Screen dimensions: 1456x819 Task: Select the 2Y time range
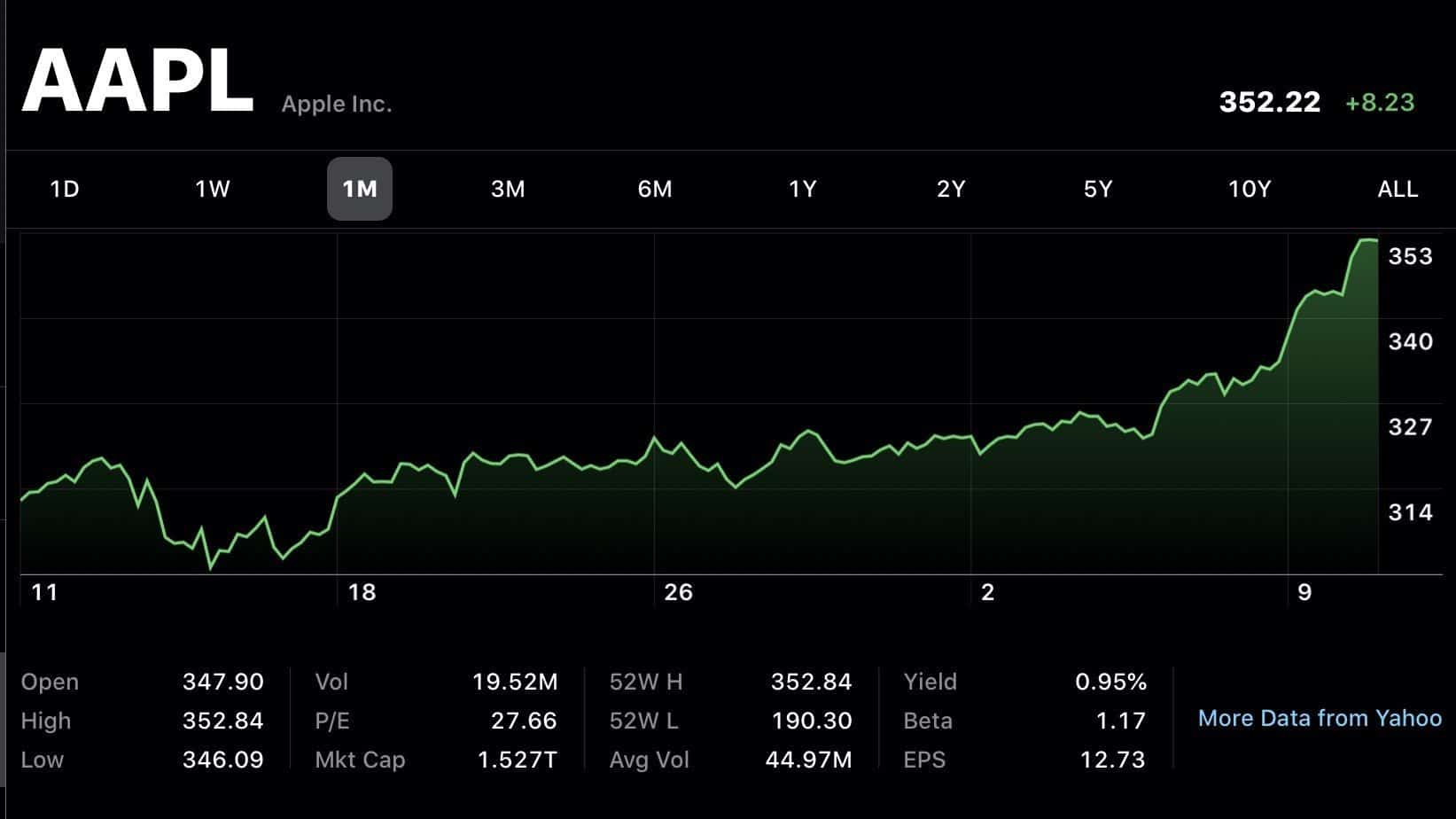[x=951, y=189]
